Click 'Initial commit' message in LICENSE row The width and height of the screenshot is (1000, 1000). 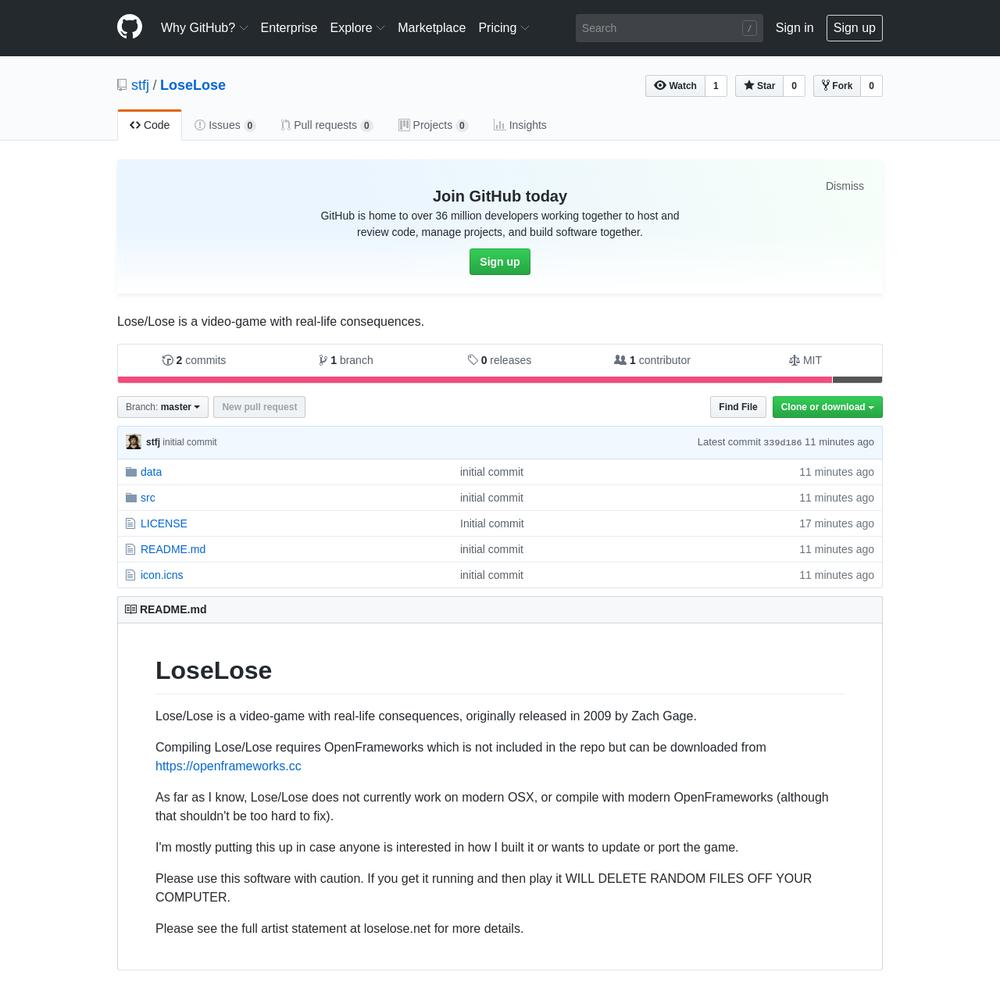coord(492,524)
